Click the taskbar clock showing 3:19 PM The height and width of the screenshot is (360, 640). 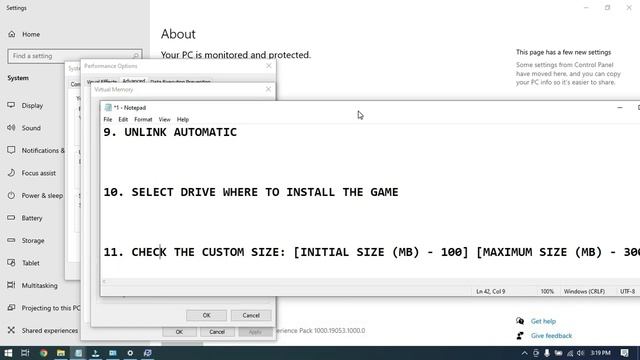[x=600, y=353]
